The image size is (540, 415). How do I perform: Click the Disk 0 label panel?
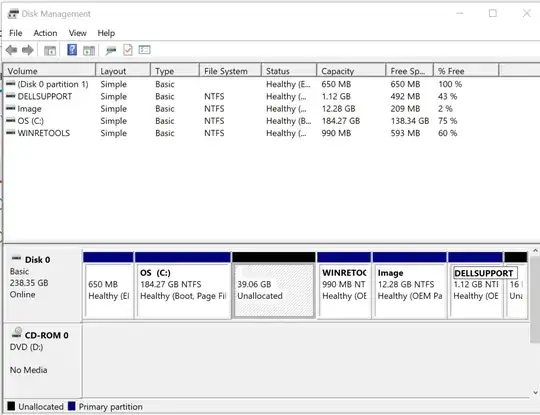[x=43, y=283]
